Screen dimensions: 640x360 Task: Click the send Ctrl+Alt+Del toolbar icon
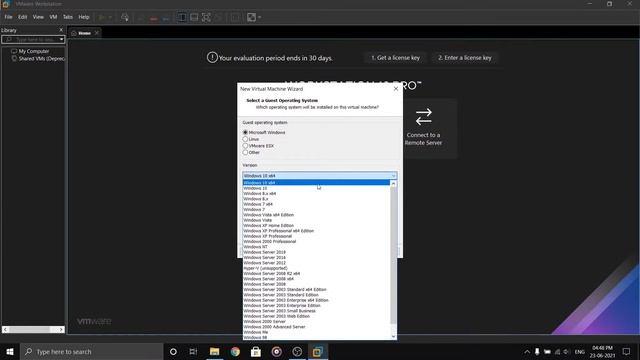(125, 17)
